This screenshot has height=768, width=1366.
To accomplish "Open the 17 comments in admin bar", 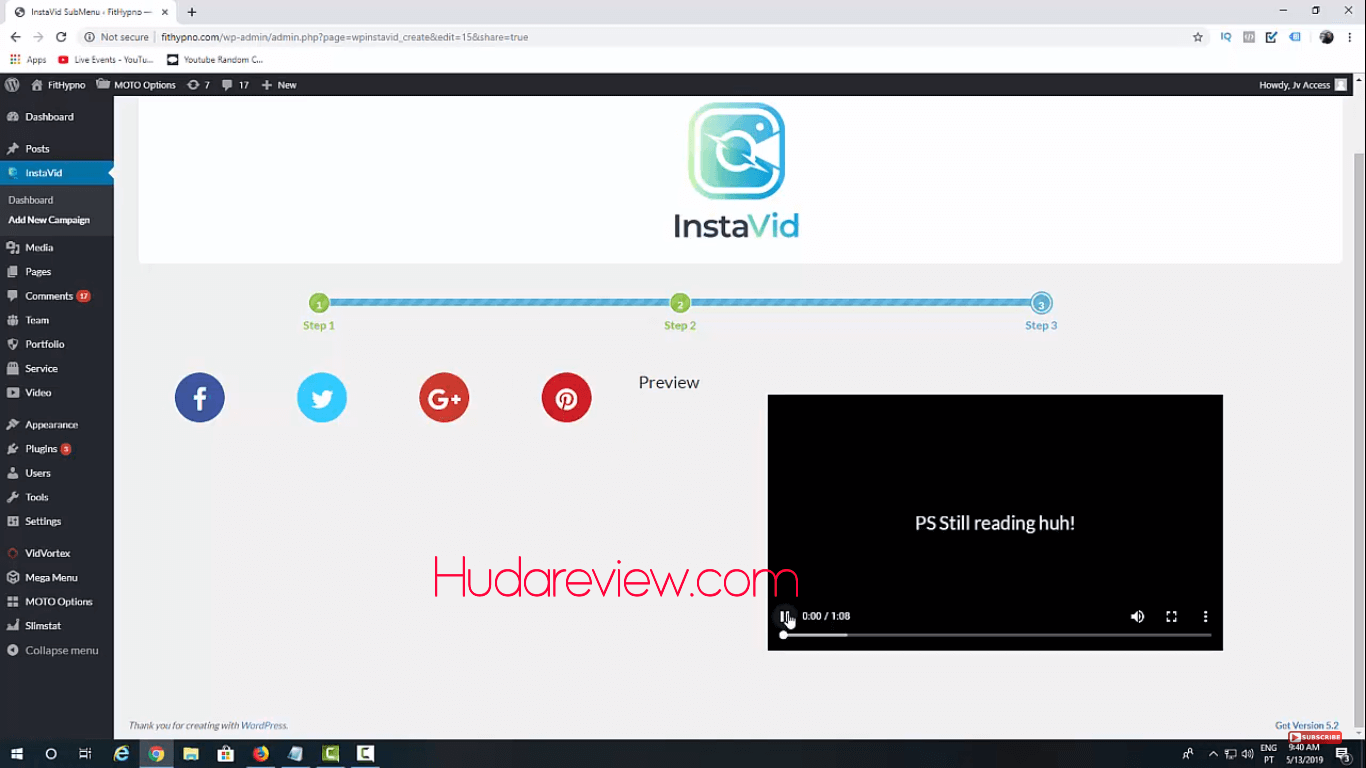I will pyautogui.click(x=235, y=85).
